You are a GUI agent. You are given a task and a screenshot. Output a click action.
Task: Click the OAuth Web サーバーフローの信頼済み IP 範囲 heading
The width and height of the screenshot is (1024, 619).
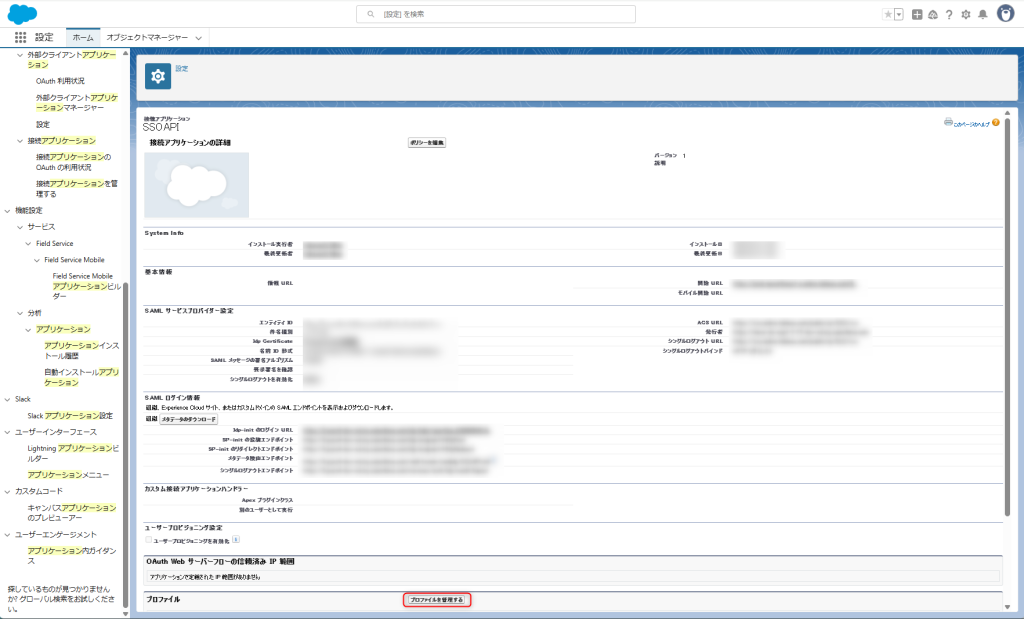pos(221,562)
